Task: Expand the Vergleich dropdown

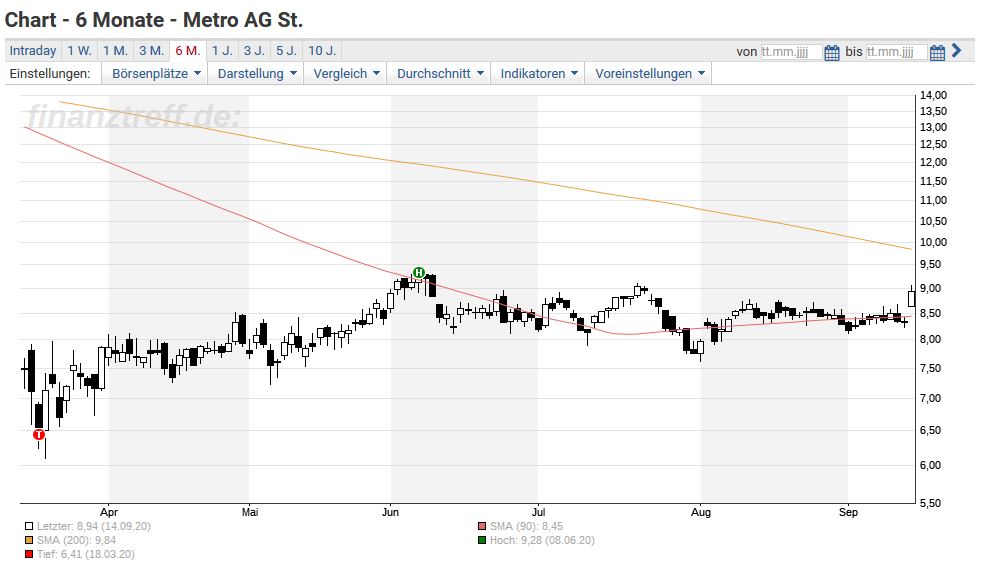Action: 346,74
